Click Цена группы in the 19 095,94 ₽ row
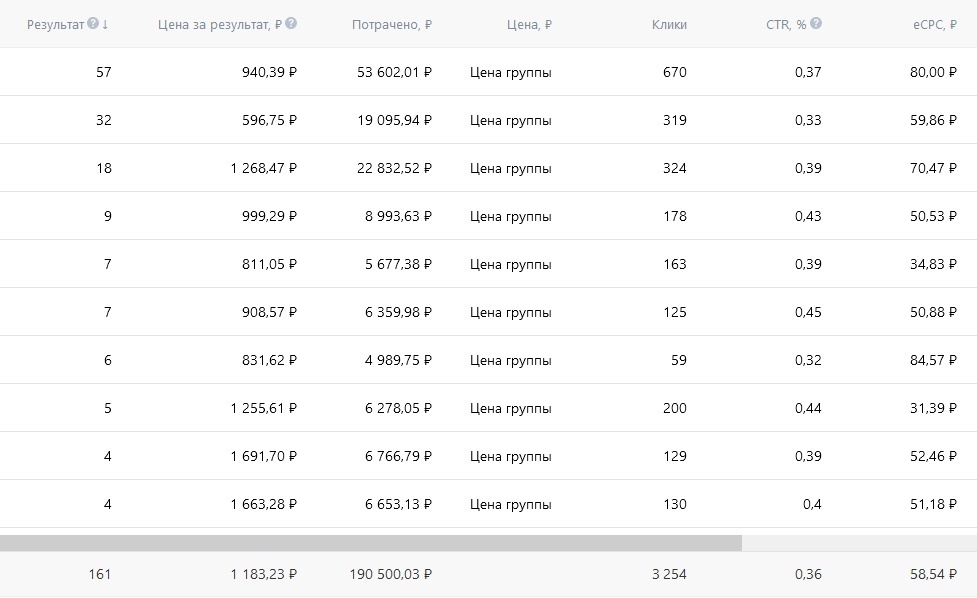This screenshot has height=598, width=977. click(x=510, y=120)
